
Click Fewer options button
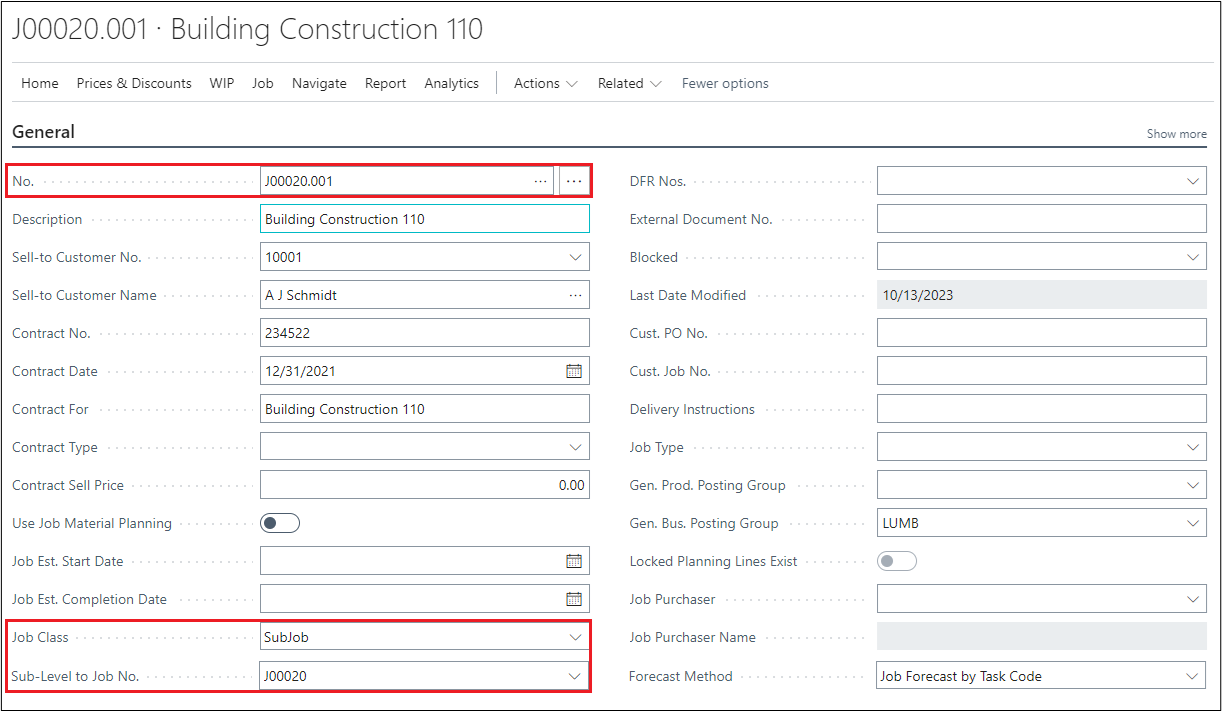[x=725, y=83]
